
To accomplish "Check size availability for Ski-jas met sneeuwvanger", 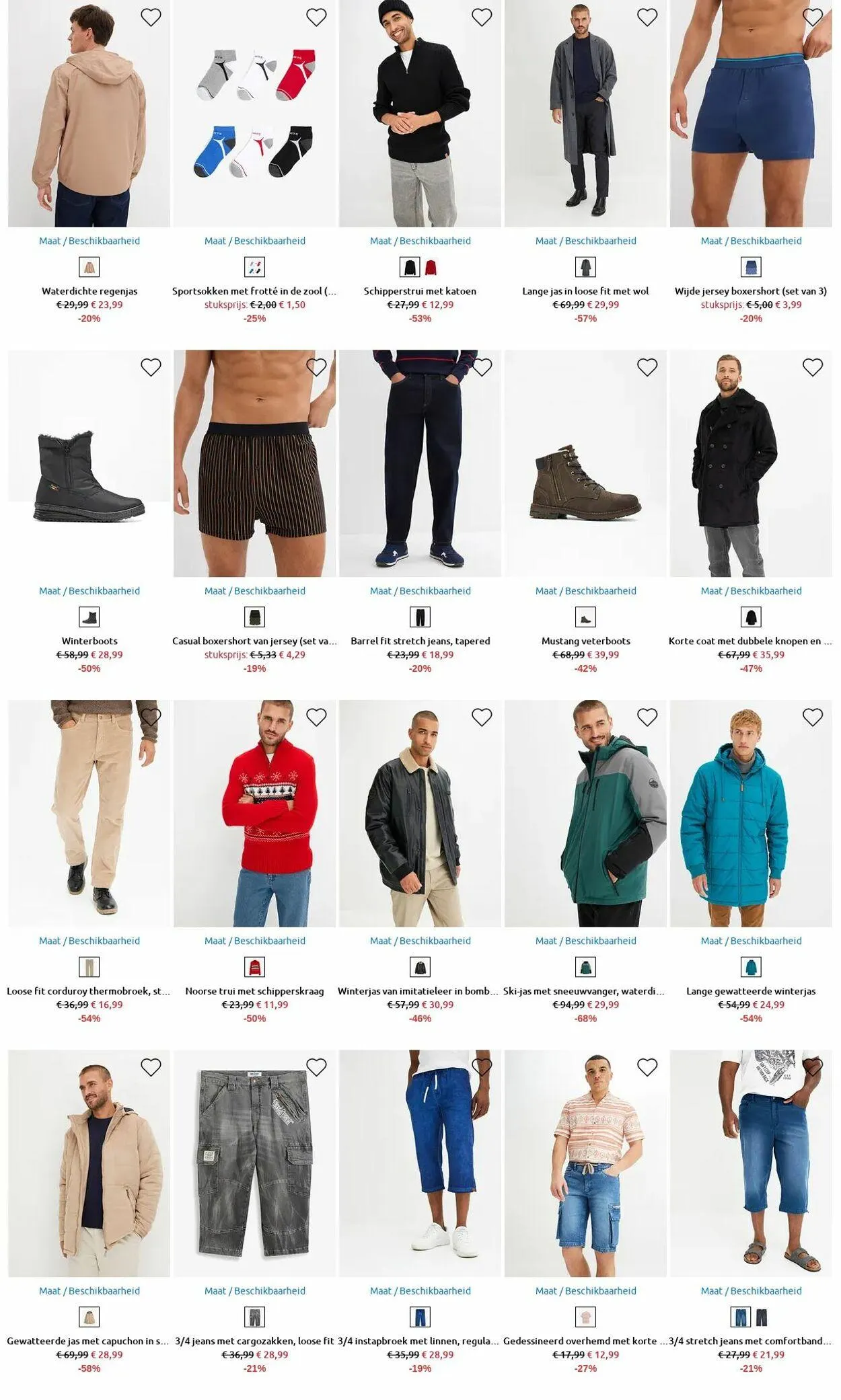I will click(586, 941).
